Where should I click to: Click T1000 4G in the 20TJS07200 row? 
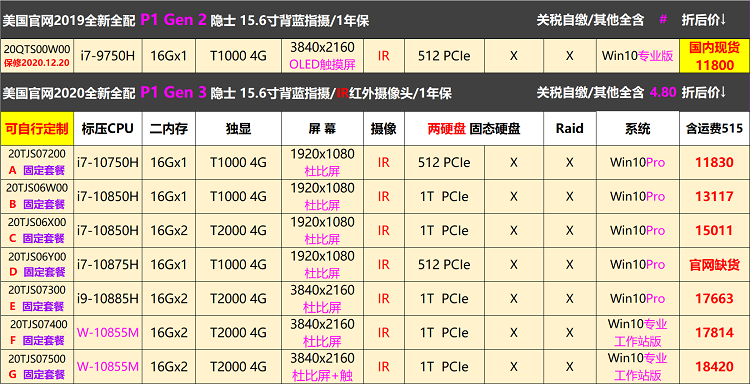[x=239, y=163]
